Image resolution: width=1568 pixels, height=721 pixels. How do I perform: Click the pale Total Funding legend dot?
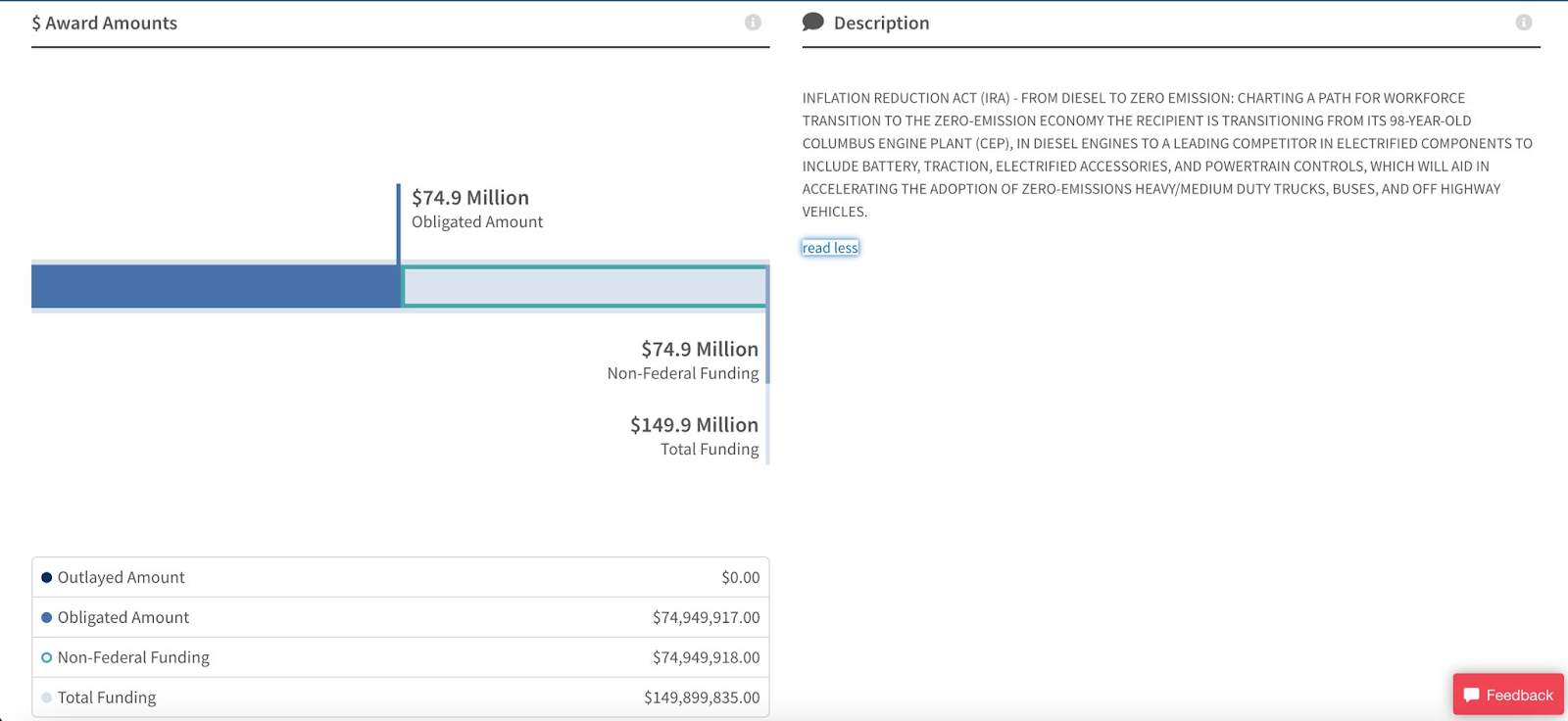[x=46, y=698]
